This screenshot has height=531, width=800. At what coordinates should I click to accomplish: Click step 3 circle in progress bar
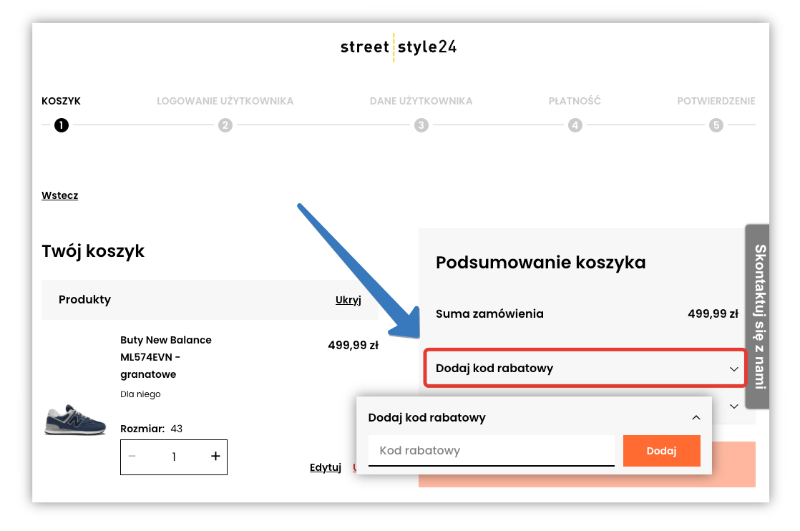point(421,125)
